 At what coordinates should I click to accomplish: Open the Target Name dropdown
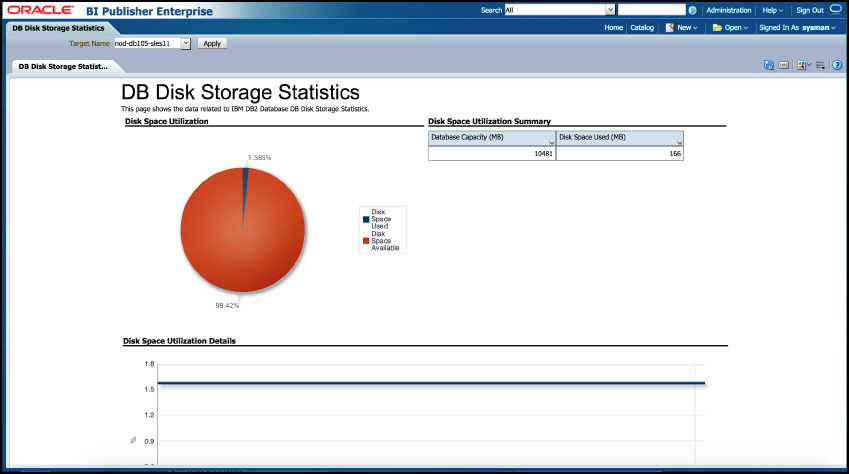(x=186, y=43)
